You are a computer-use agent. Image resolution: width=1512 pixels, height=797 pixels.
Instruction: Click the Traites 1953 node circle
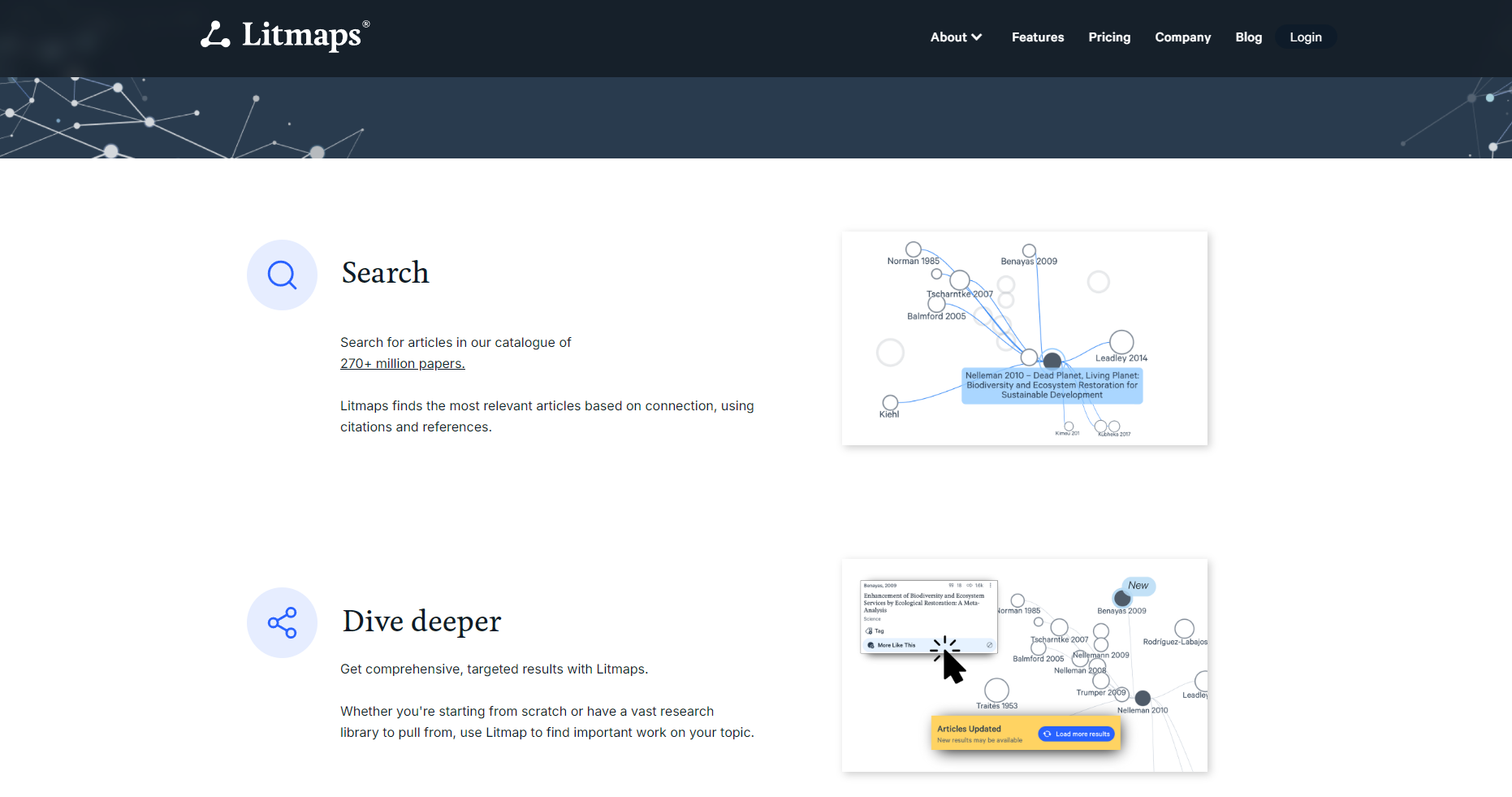coord(996,690)
